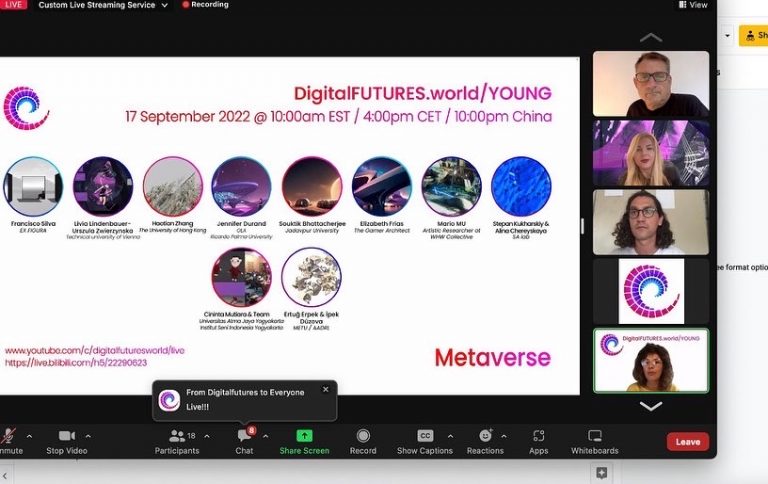Toggle Show Captions CC button
The width and height of the screenshot is (768, 484).
click(425, 441)
